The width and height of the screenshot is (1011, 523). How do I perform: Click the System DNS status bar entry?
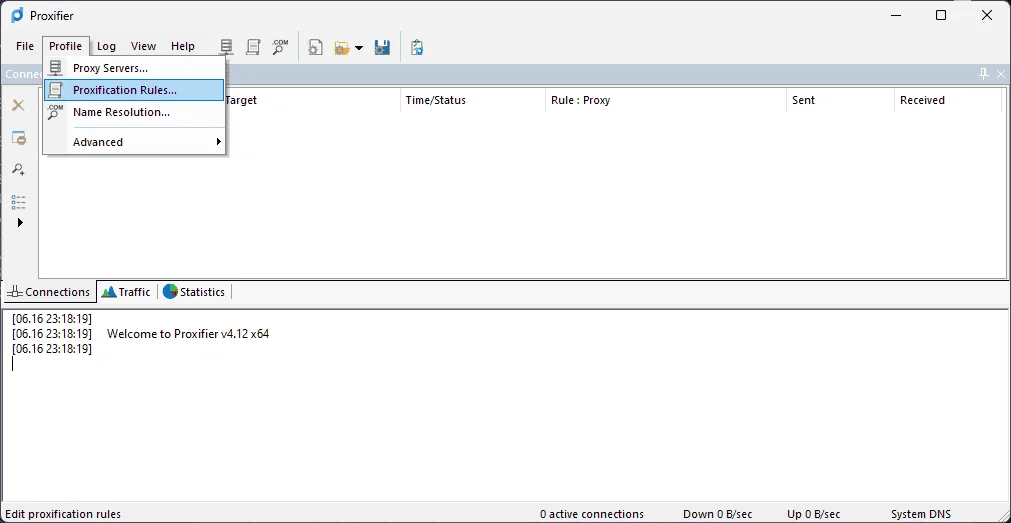click(x=921, y=514)
